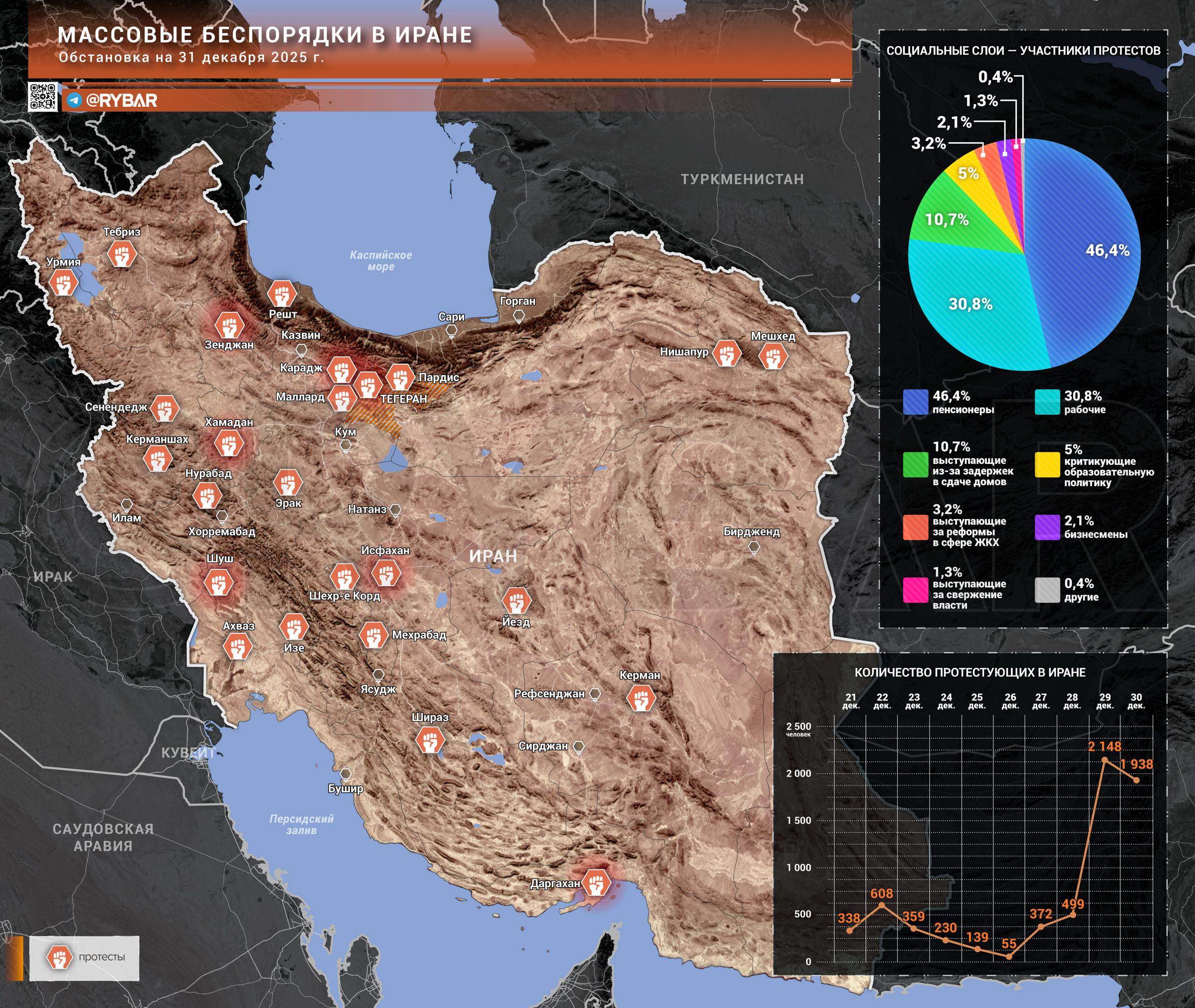Screen dimensions: 1195x1008
Task: Click the city marker at Бирдженд
Action: [754, 547]
